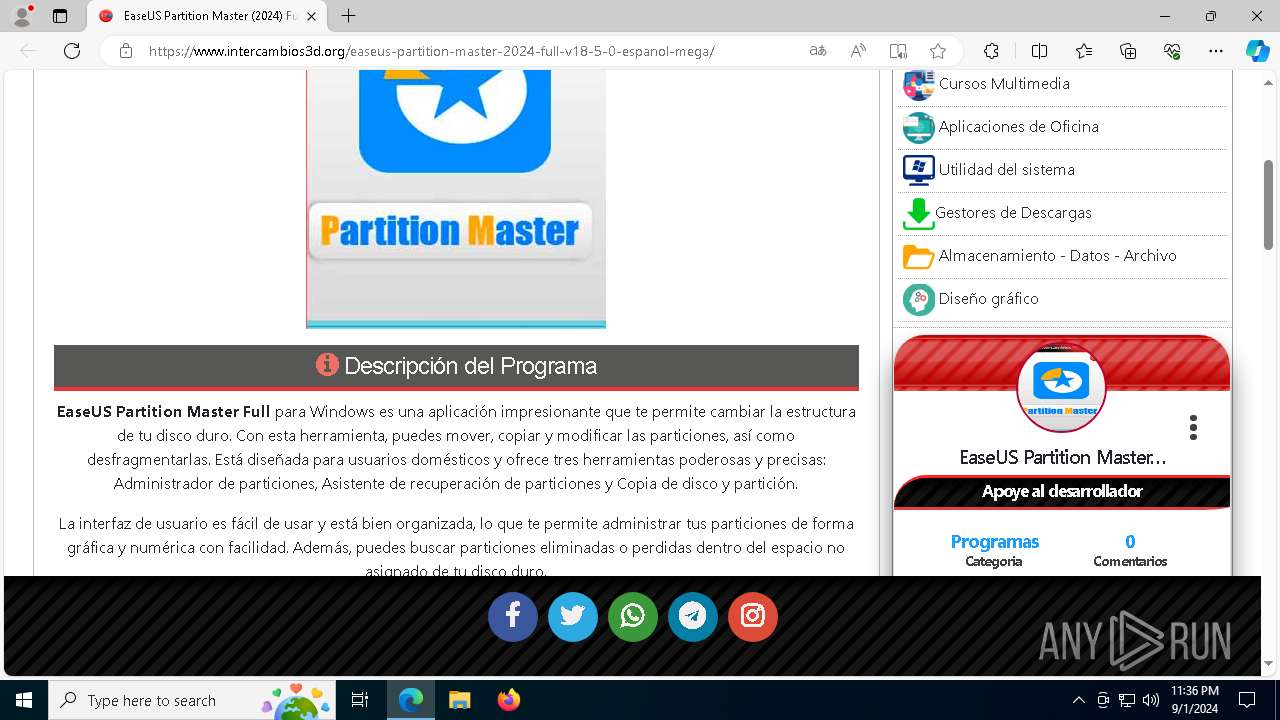The image size is (1280, 720).
Task: Click the address bar URL
Action: click(431, 51)
